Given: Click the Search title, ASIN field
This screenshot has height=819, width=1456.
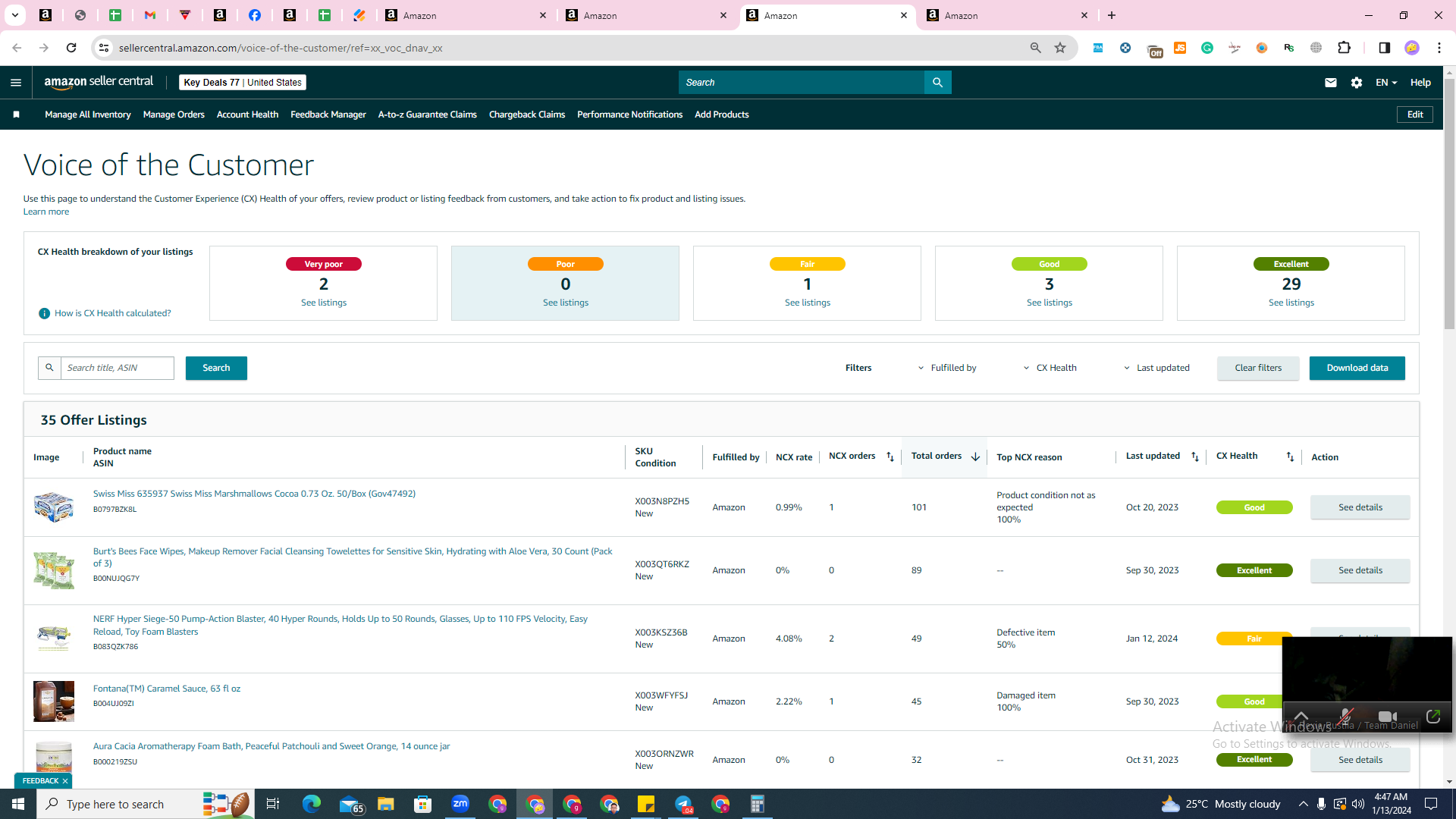Looking at the screenshot, I should pyautogui.click(x=118, y=368).
